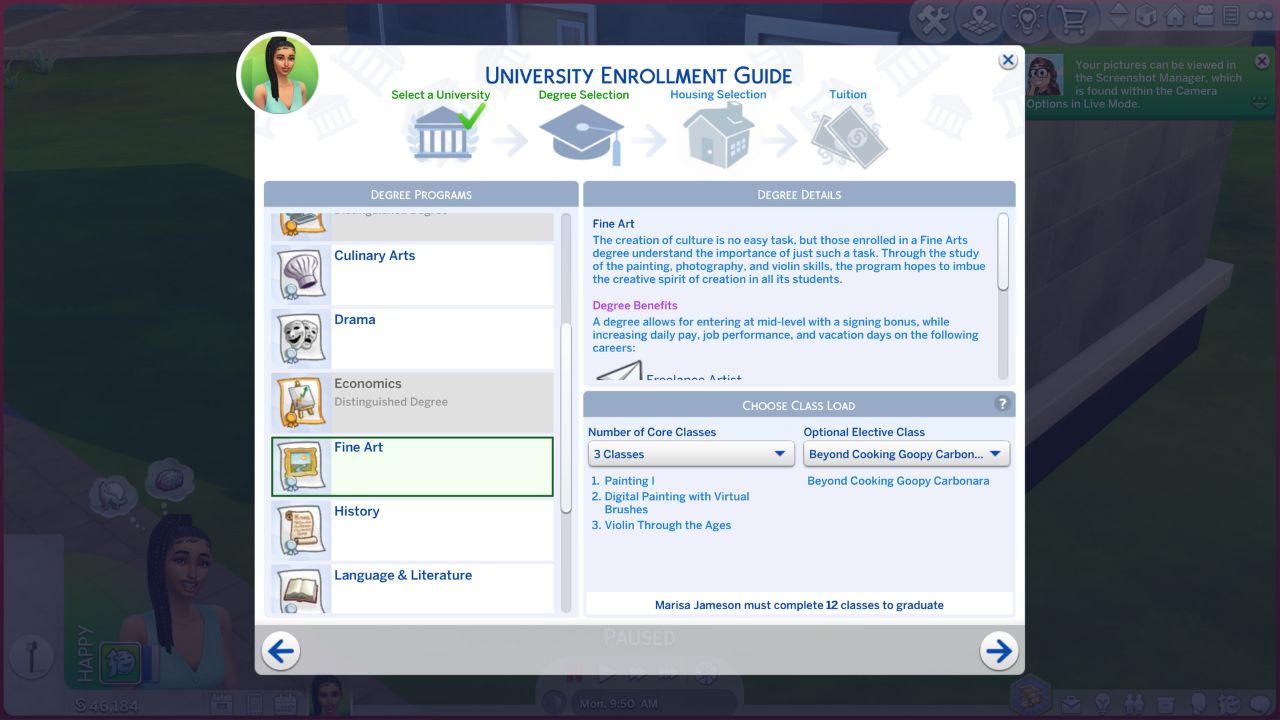Open the Number of Core Classes dropdown
Viewport: 1280px width, 720px height.
click(691, 453)
